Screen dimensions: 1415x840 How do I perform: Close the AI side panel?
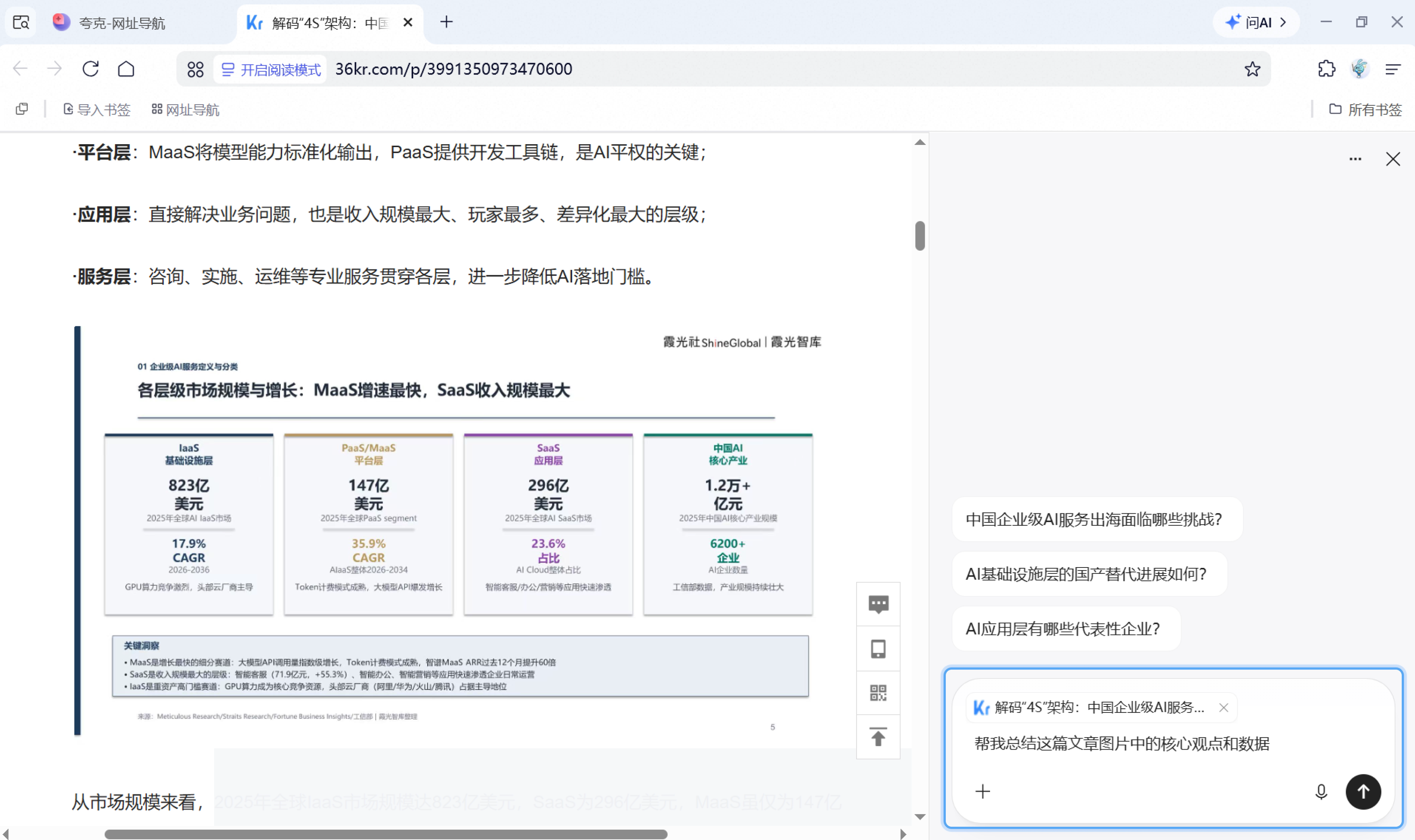(x=1393, y=159)
